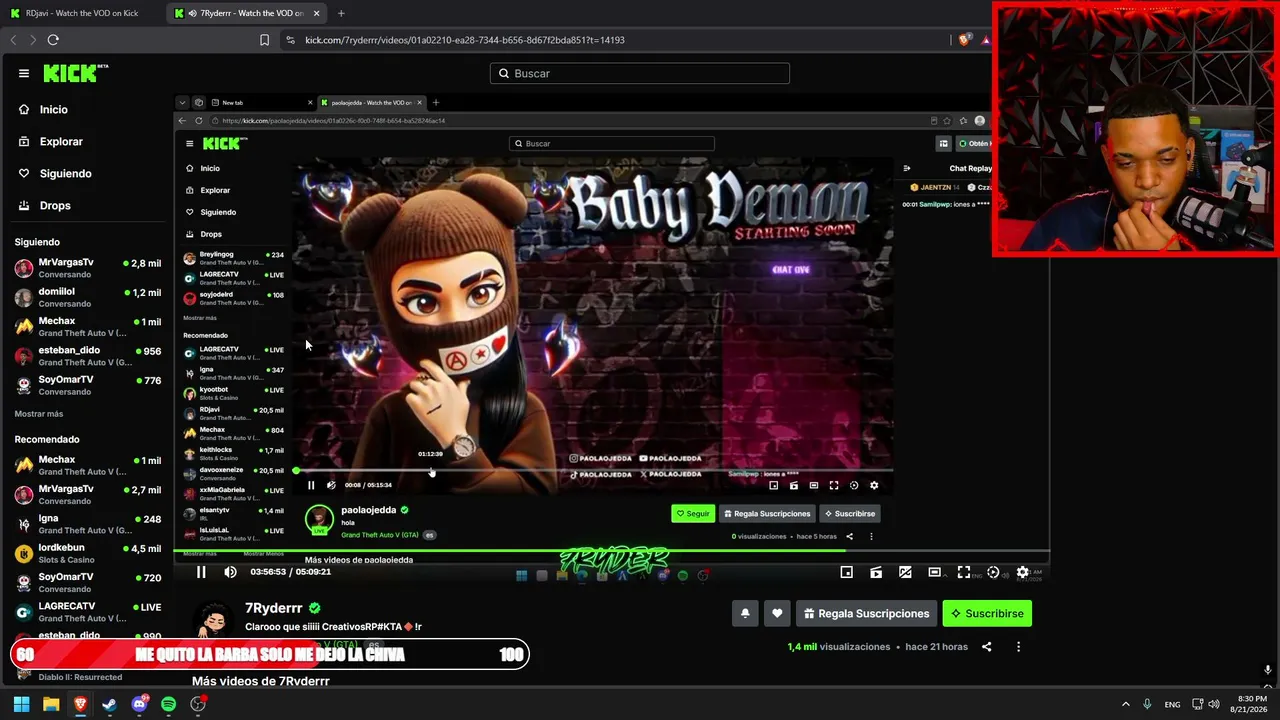Bookmark this page
The width and height of the screenshot is (1280, 720).
click(x=264, y=40)
